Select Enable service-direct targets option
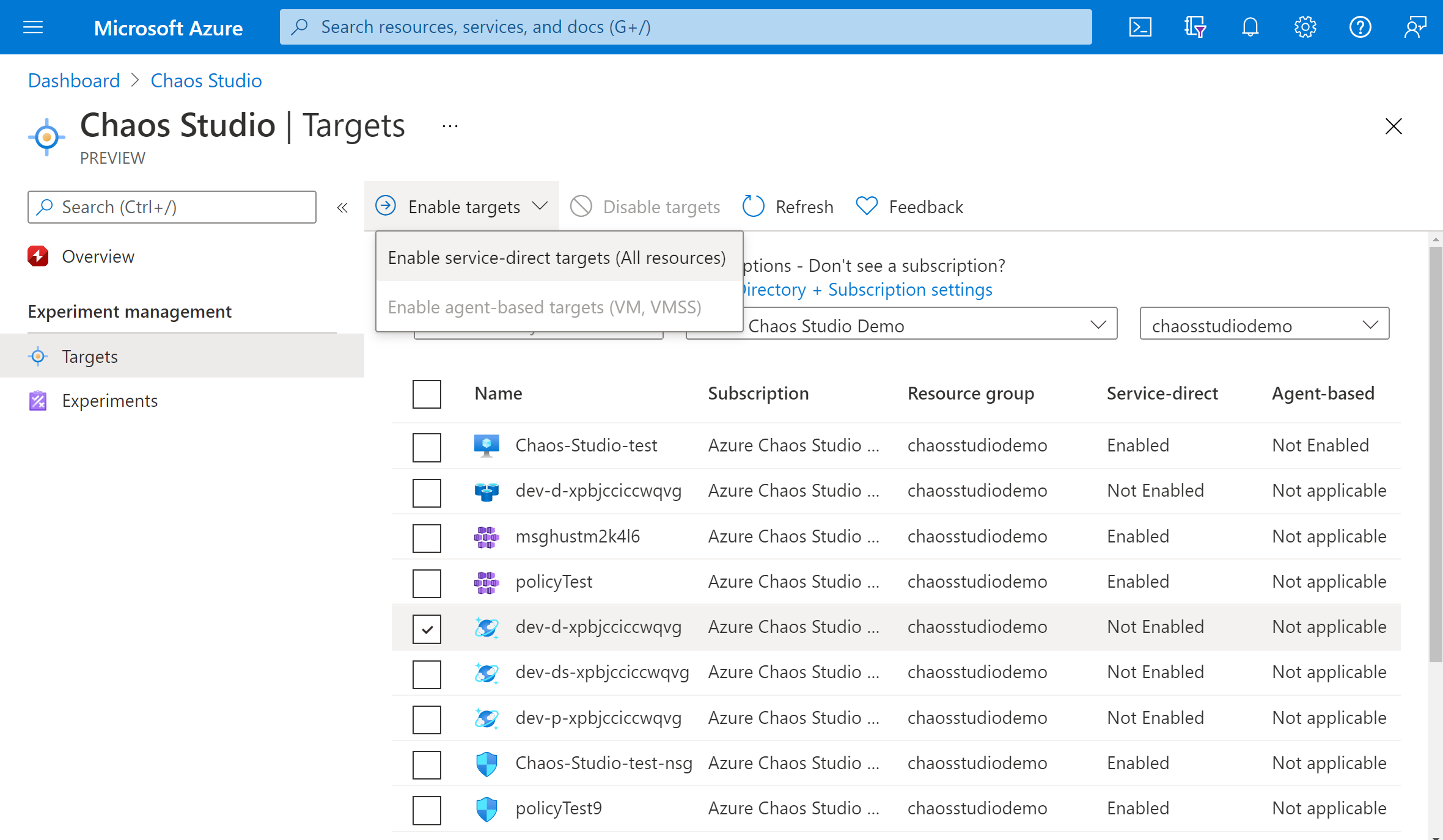Viewport: 1443px width, 840px height. [556, 258]
